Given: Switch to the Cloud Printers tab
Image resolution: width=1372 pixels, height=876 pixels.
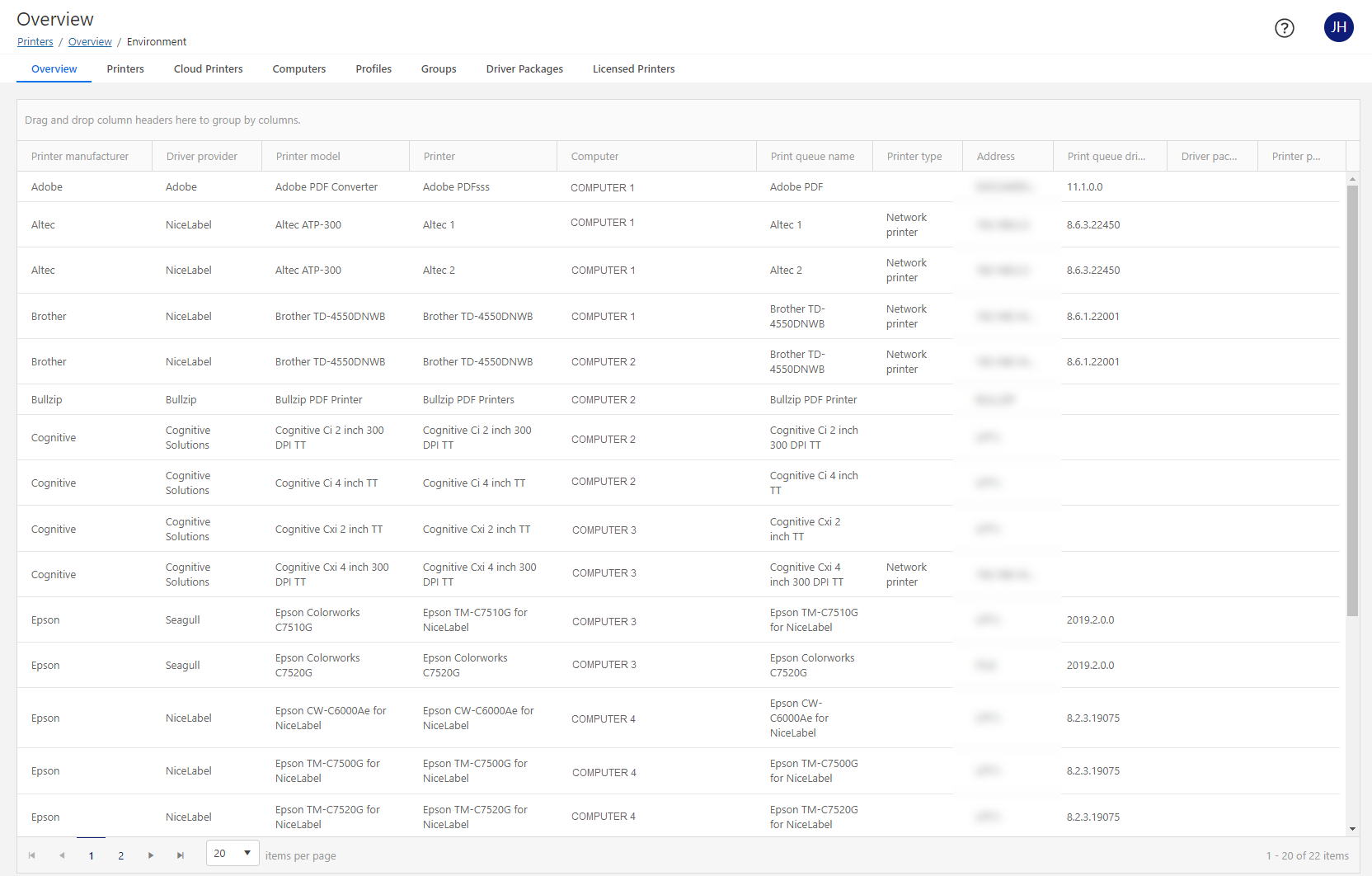Looking at the screenshot, I should 208,69.
